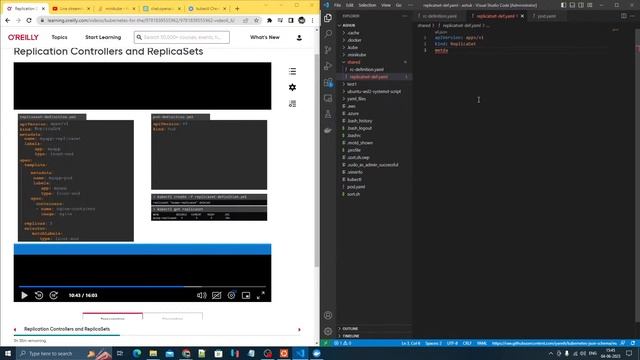Viewport: 640px width, 360px height.
Task: Open the table of contents list icon
Action: coord(292,71)
